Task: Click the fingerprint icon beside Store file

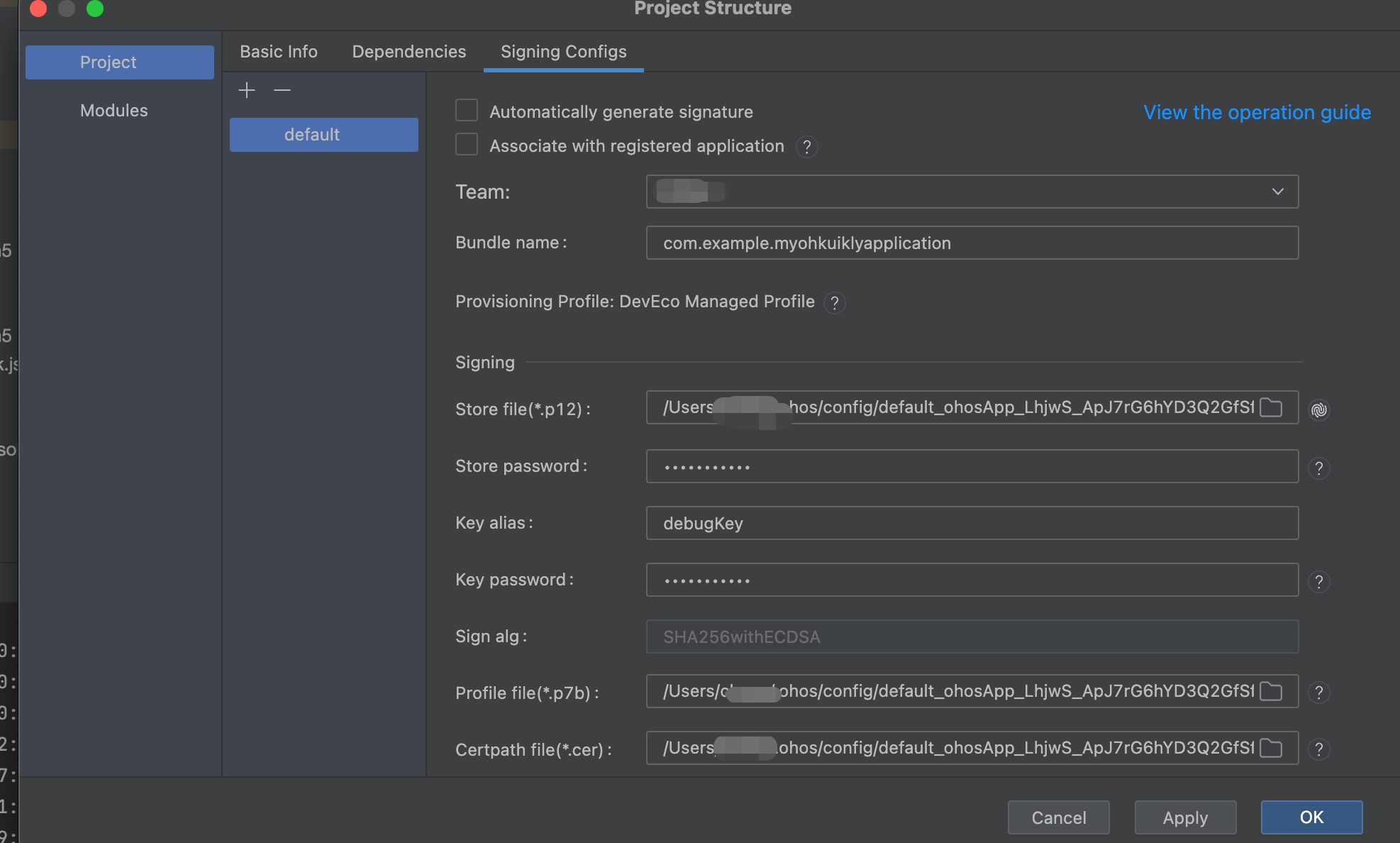Action: [1318, 409]
